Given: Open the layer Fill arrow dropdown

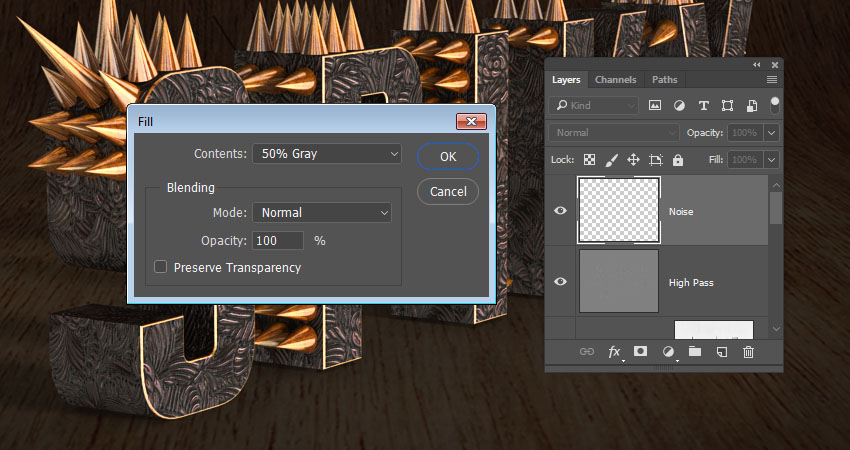Looking at the screenshot, I should point(771,159).
